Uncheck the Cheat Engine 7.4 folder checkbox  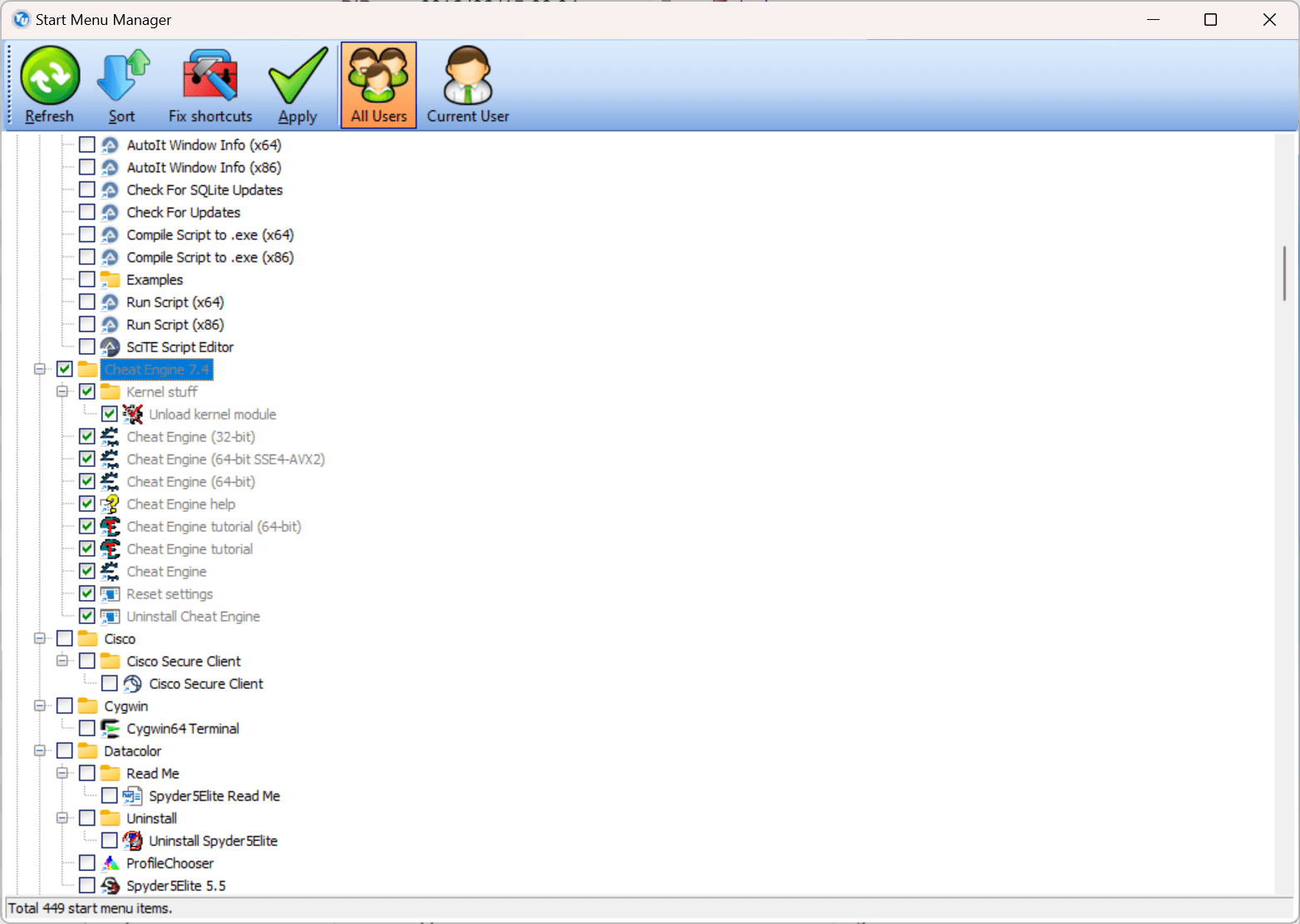point(65,369)
